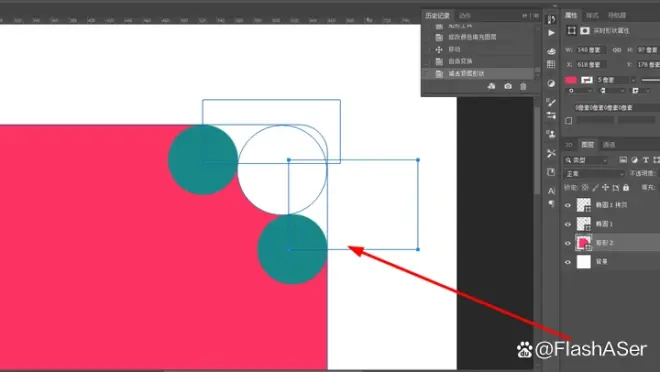The height and width of the screenshot is (372, 660).
Task: Create new document from current history state
Action: [491, 86]
